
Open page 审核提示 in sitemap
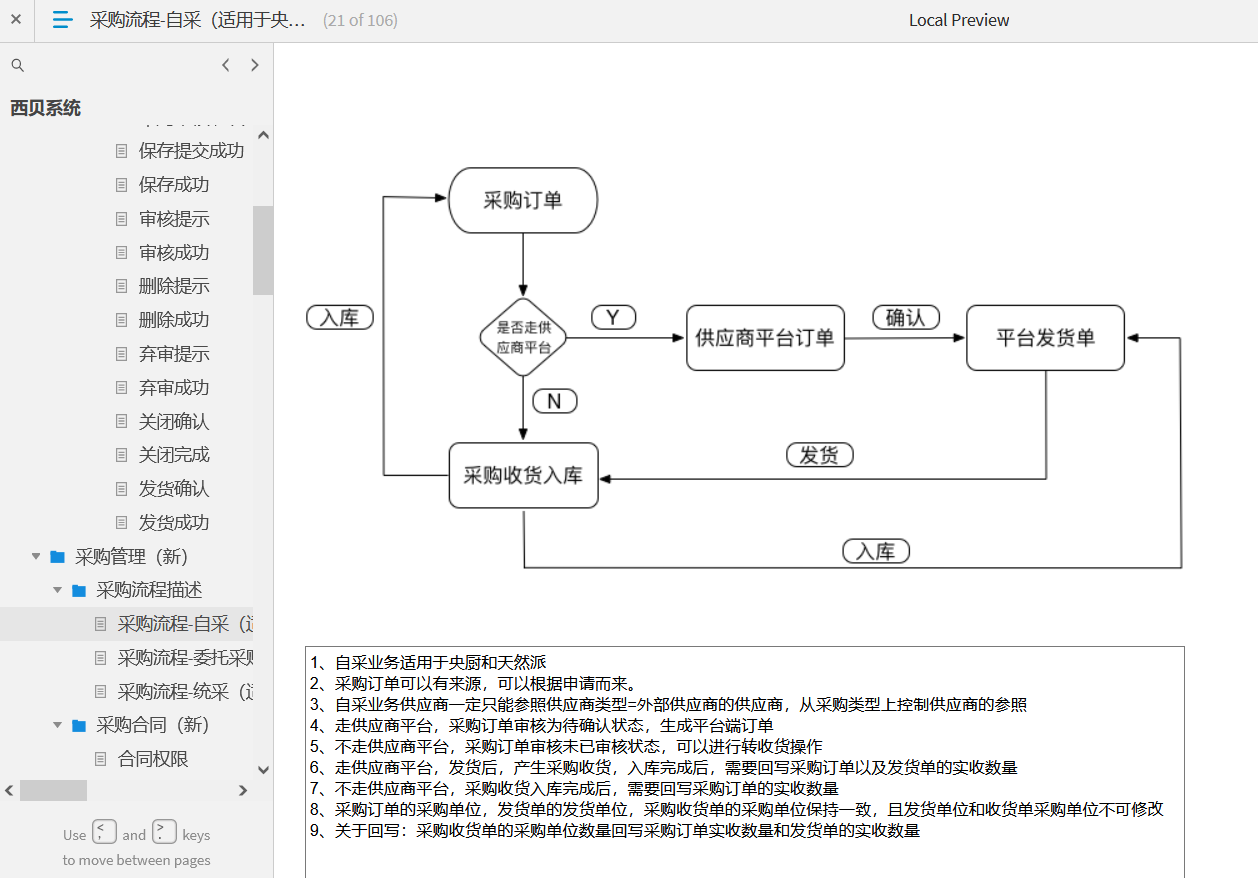pos(174,219)
